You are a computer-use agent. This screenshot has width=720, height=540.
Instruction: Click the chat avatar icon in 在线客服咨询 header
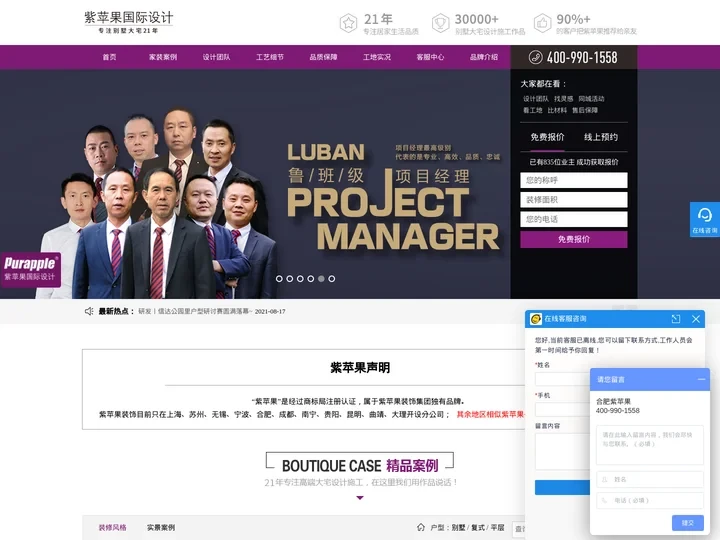click(x=535, y=319)
